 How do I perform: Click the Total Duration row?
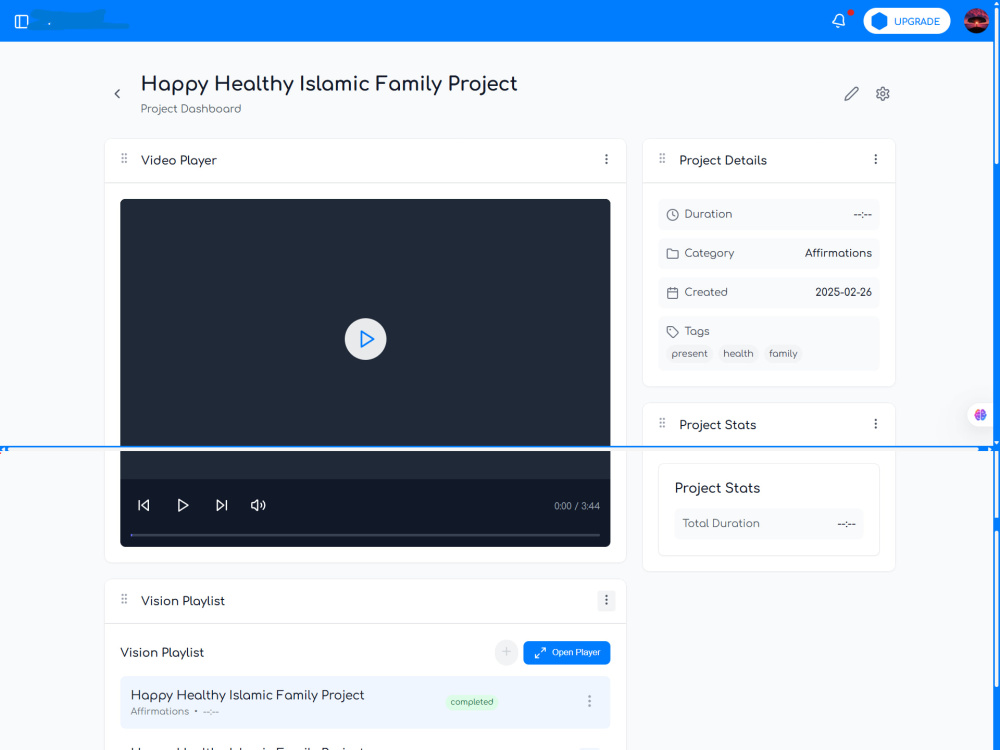pyautogui.click(x=768, y=524)
